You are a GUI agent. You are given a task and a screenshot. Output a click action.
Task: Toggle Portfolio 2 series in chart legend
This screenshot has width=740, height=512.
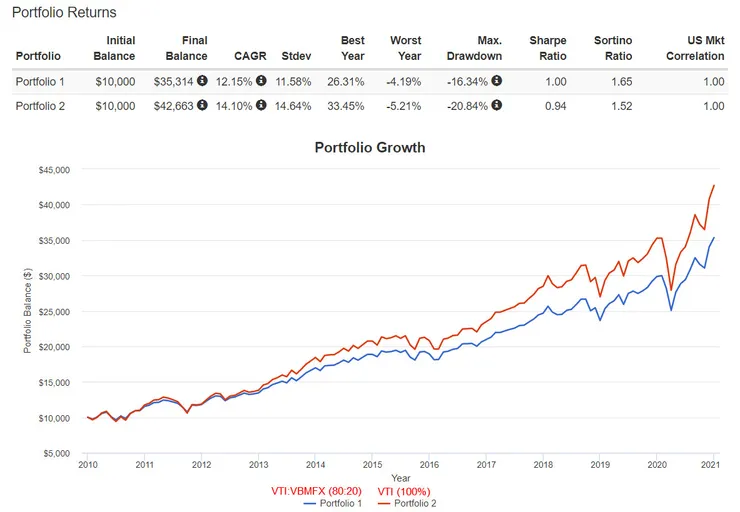412,503
